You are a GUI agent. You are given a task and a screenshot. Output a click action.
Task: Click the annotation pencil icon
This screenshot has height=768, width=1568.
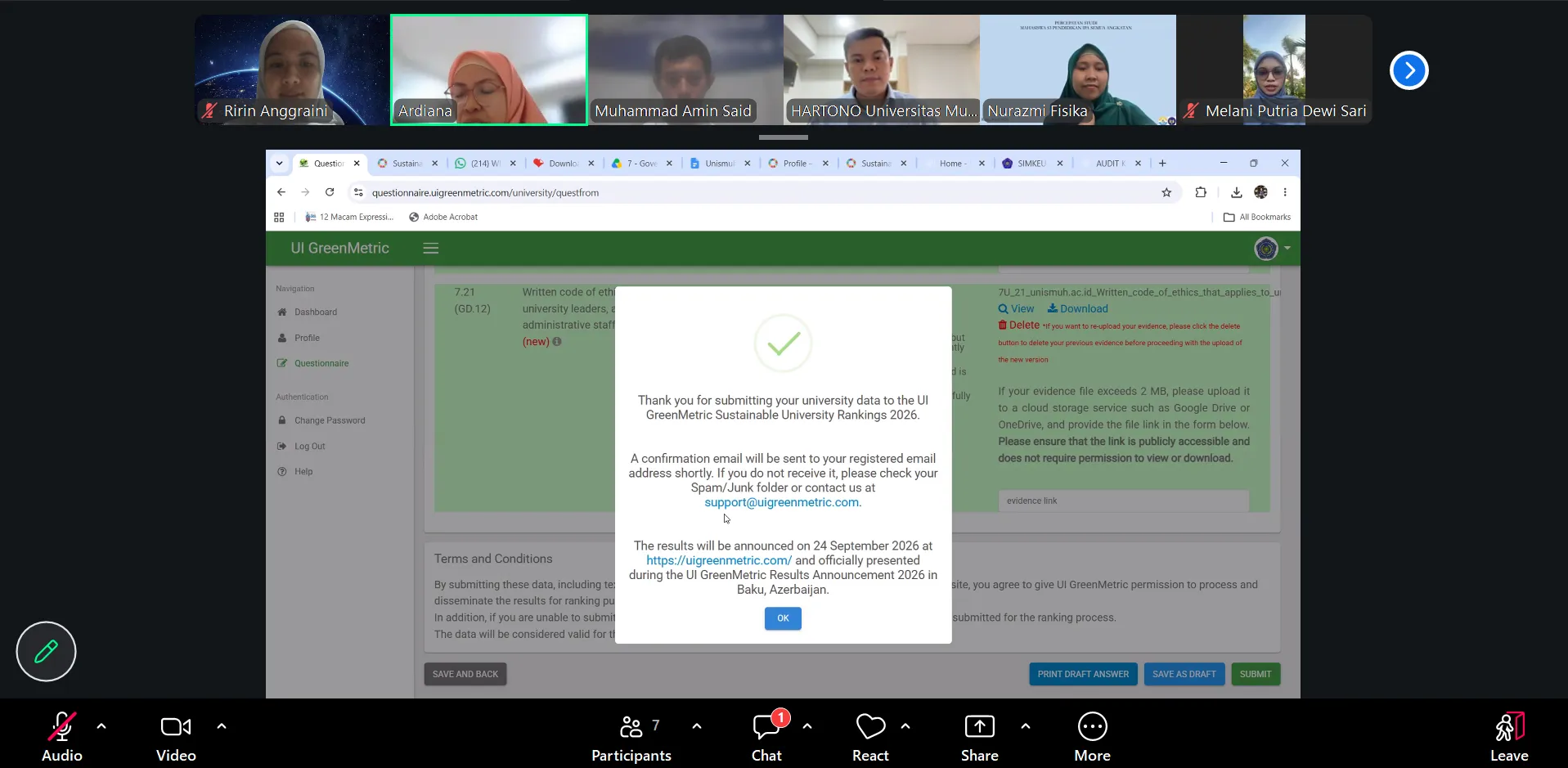click(x=46, y=651)
